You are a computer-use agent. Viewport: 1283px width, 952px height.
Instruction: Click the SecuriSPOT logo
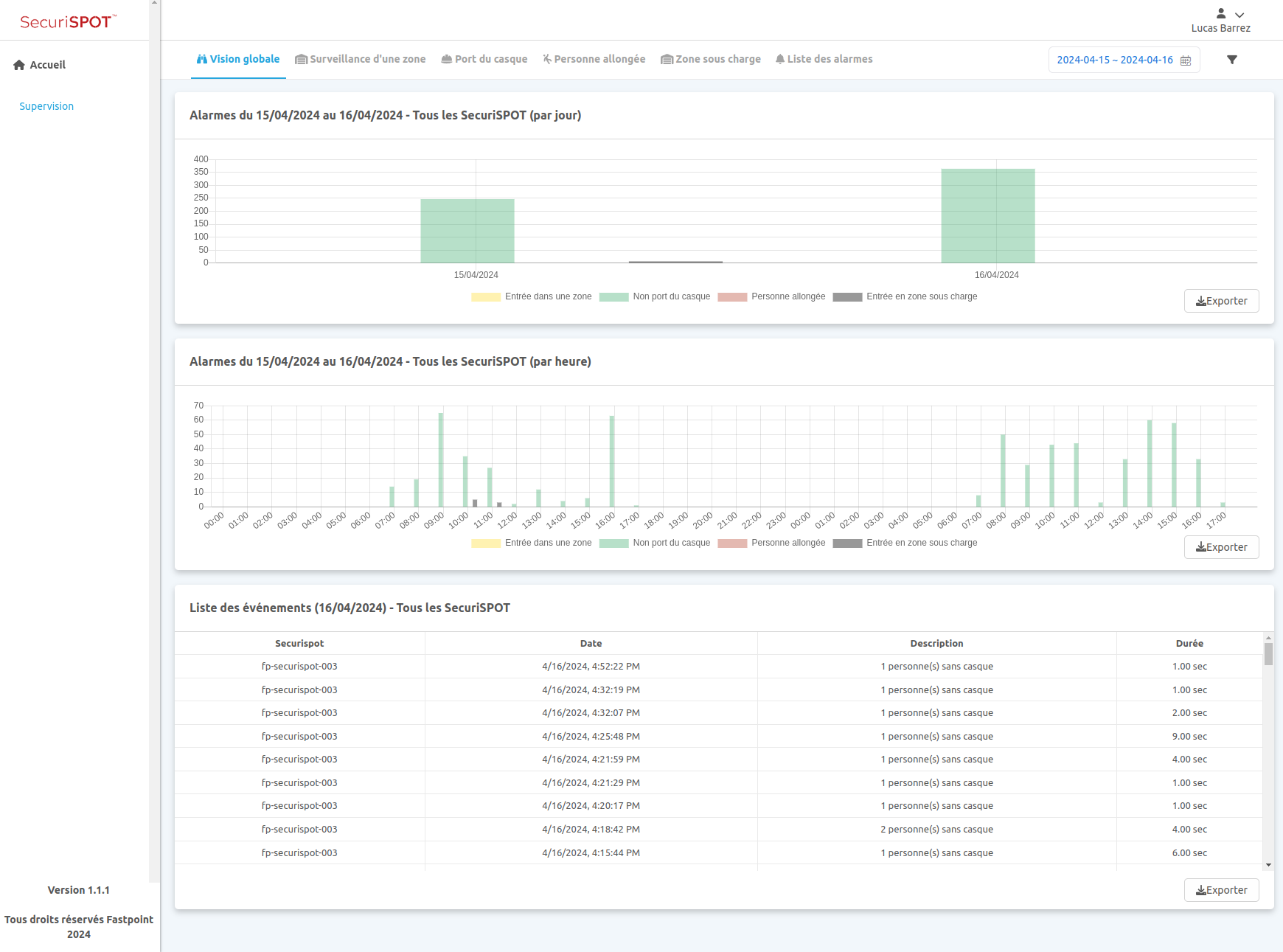(68, 21)
